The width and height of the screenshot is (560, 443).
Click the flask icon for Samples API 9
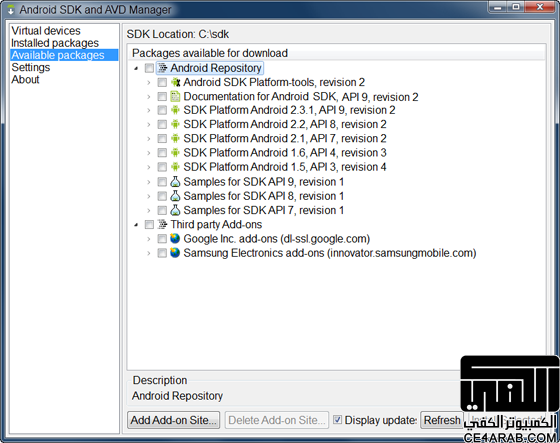175,181
